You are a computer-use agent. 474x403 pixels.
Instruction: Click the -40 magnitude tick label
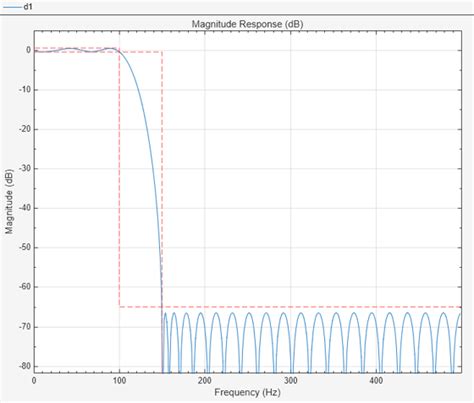pyautogui.click(x=24, y=208)
